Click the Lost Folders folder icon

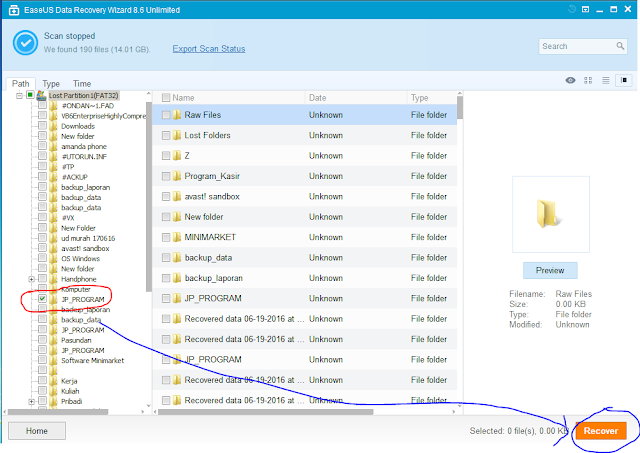(x=177, y=135)
